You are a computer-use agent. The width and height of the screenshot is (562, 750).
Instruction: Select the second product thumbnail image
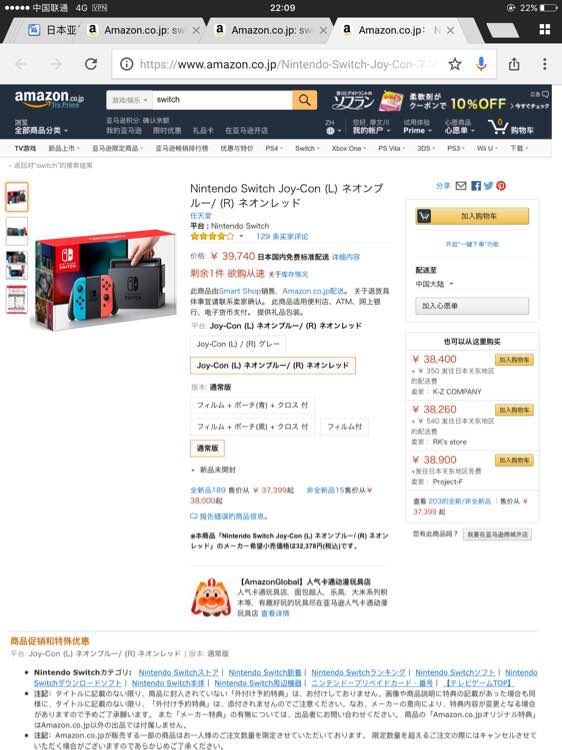click(x=17, y=232)
